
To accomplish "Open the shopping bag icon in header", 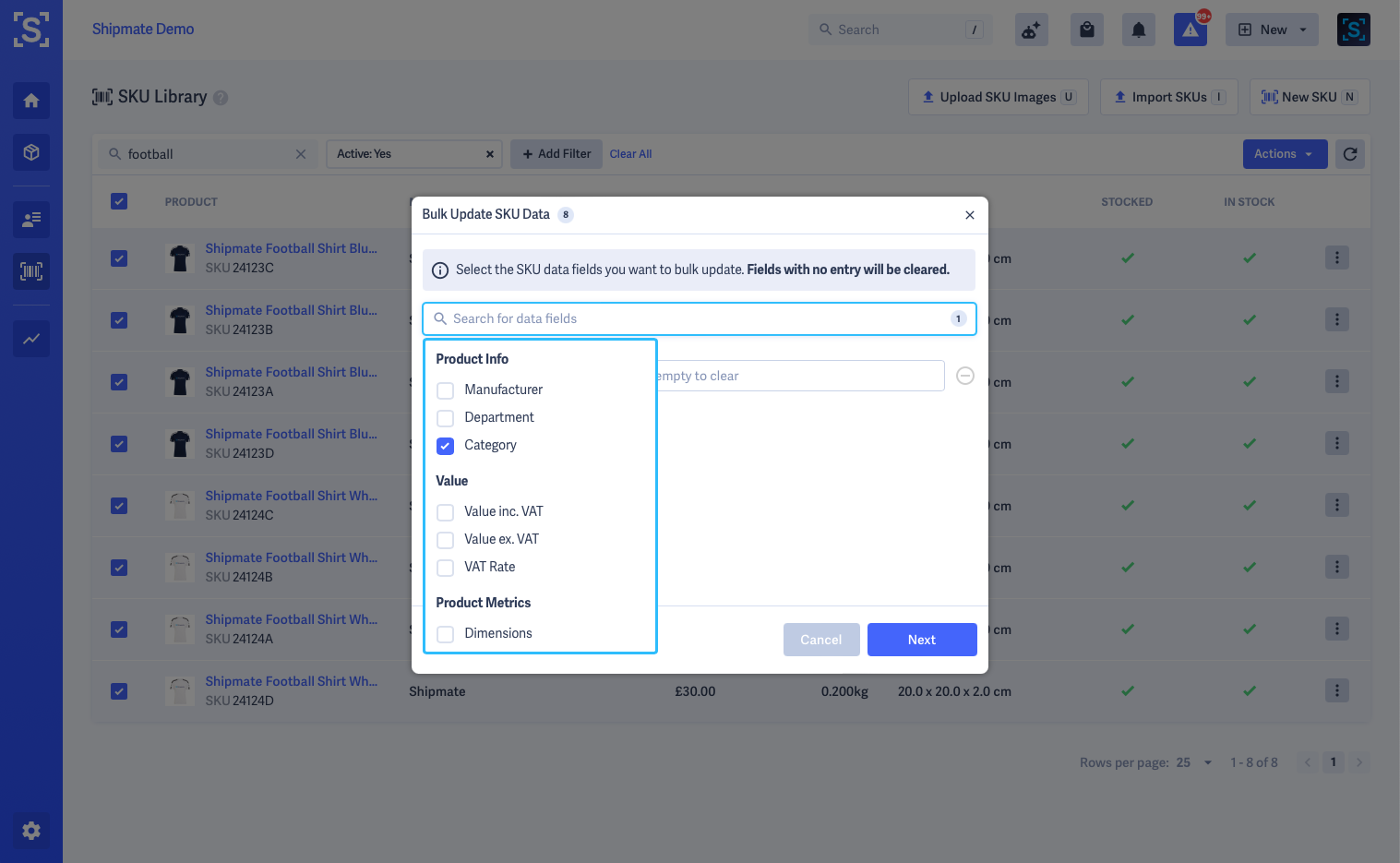I will coord(1087,30).
